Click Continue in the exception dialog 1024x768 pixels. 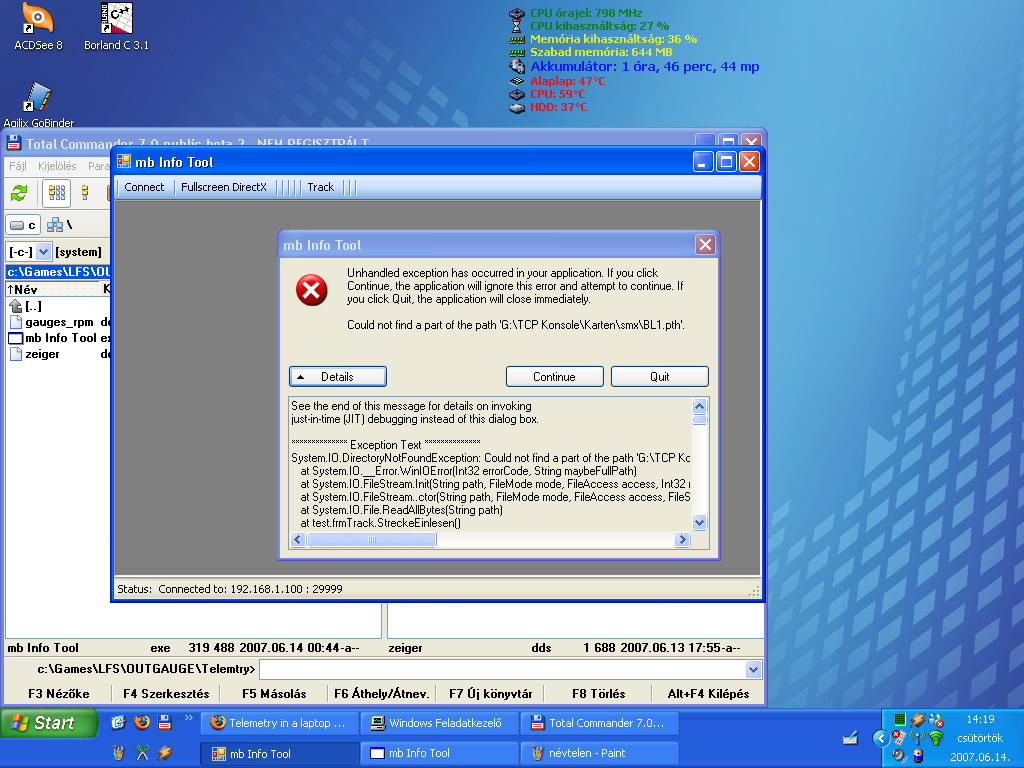tap(554, 377)
